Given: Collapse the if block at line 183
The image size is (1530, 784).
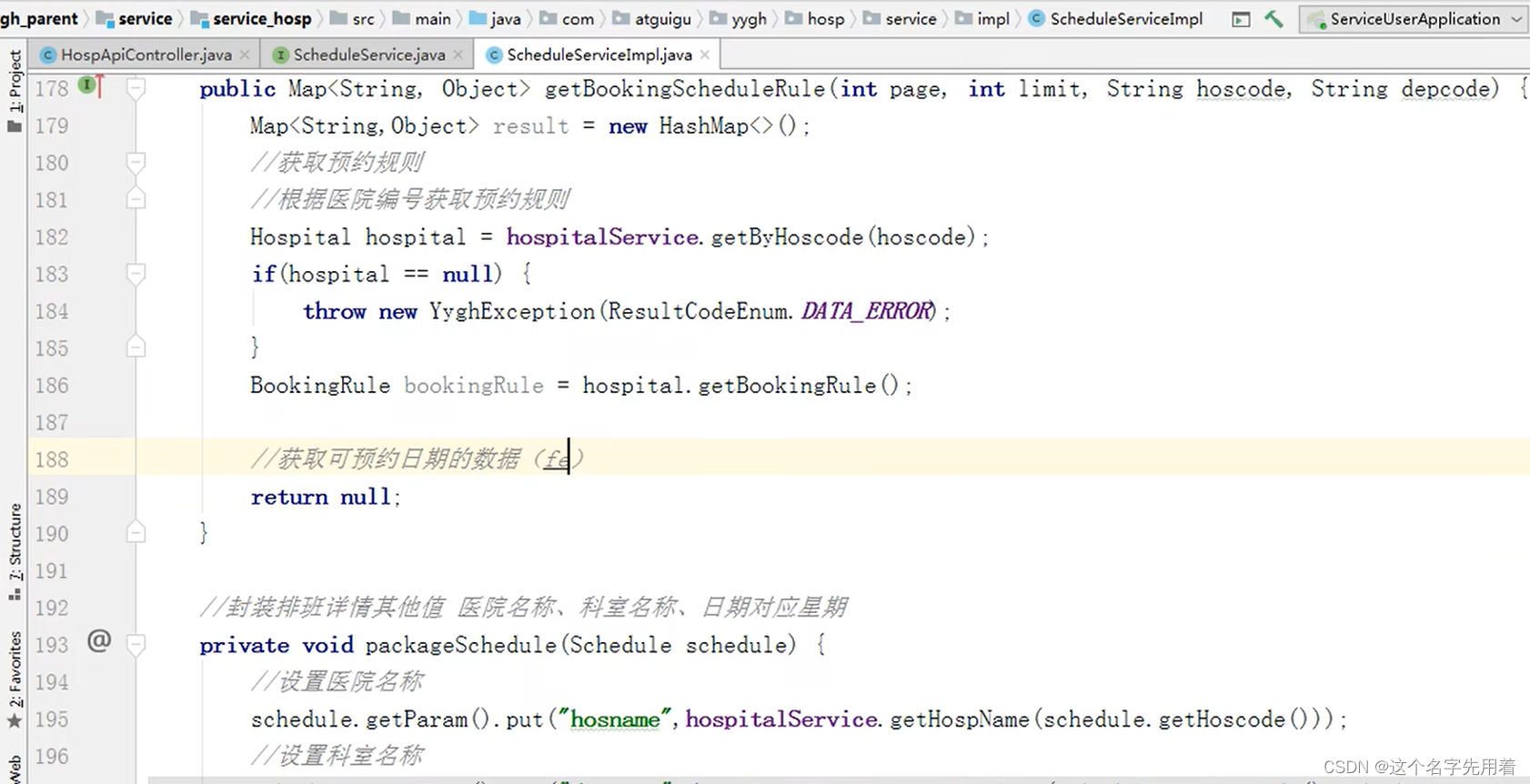Looking at the screenshot, I should pyautogui.click(x=136, y=274).
